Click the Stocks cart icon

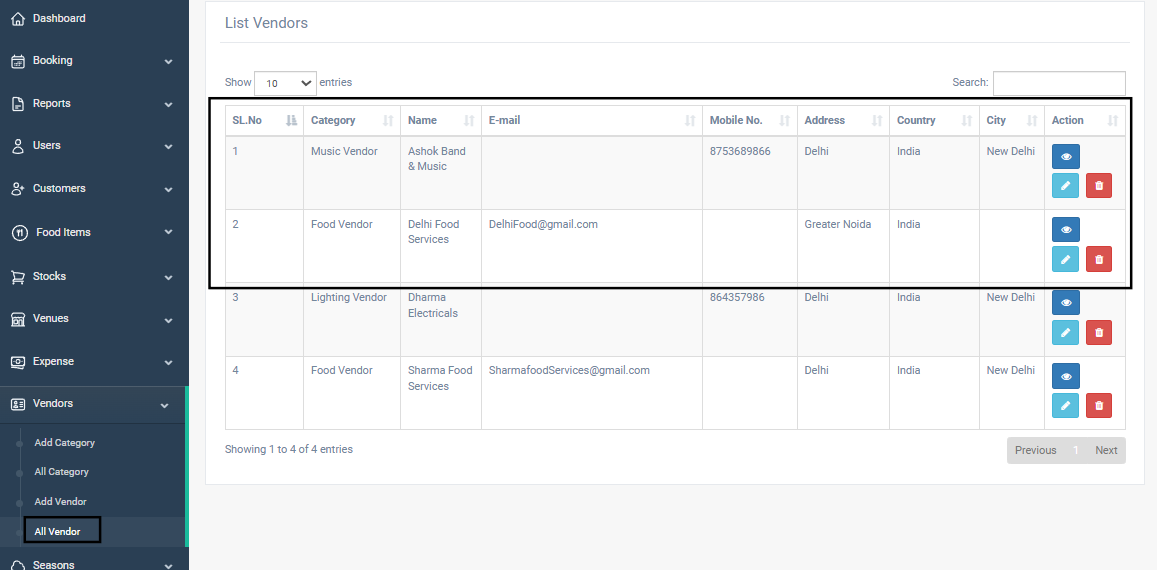[x=18, y=277]
